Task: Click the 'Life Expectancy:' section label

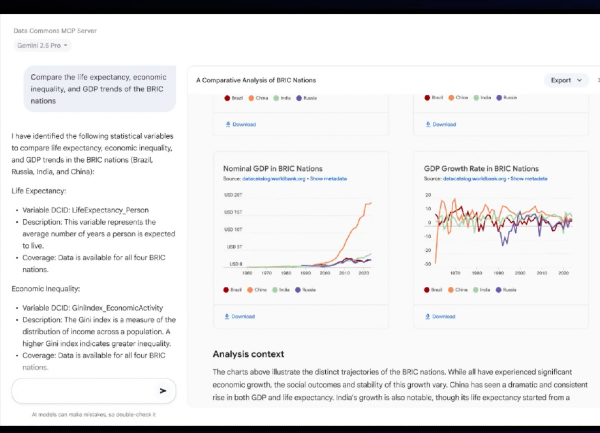Action: pyautogui.click(x=39, y=191)
